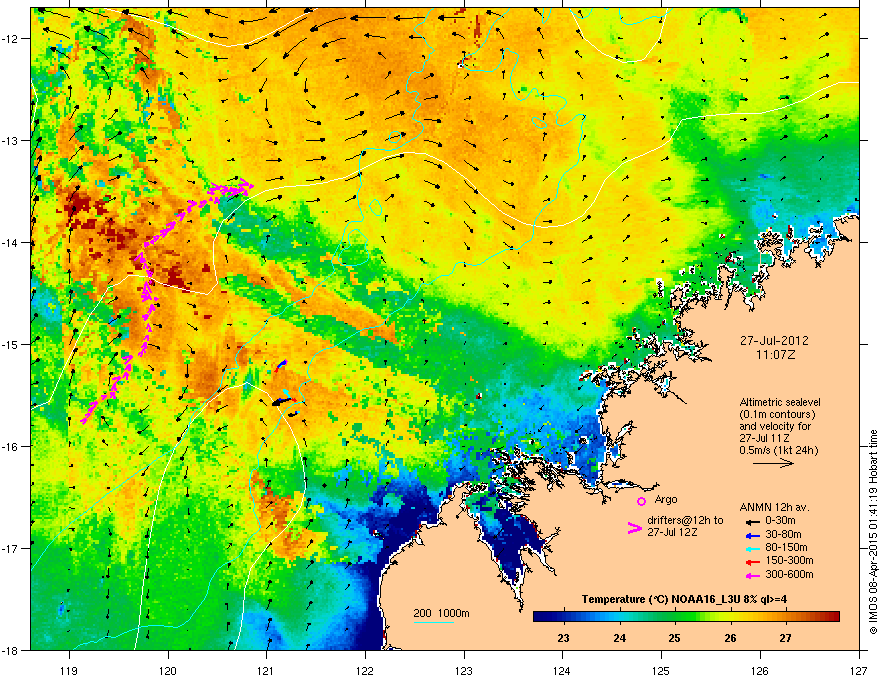Click the latitude axis label '-15'

click(11, 344)
